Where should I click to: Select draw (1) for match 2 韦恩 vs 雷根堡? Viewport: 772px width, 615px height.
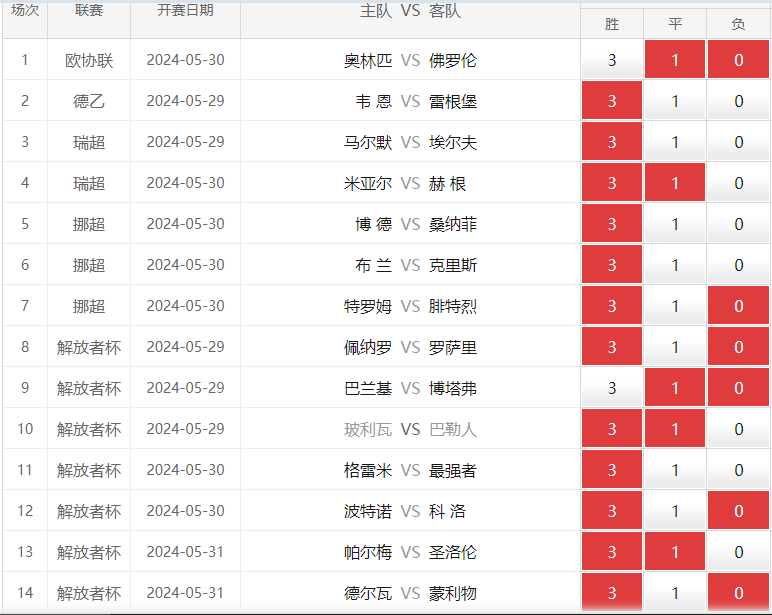click(675, 100)
